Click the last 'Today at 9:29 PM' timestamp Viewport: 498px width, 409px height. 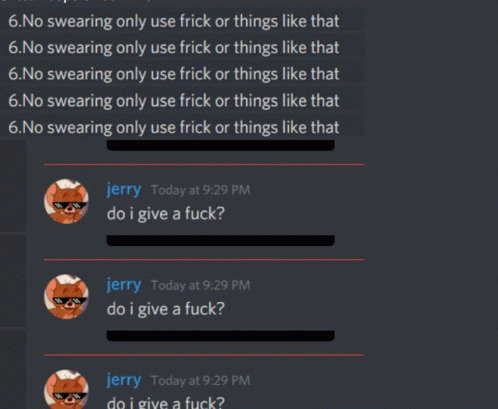(200, 381)
